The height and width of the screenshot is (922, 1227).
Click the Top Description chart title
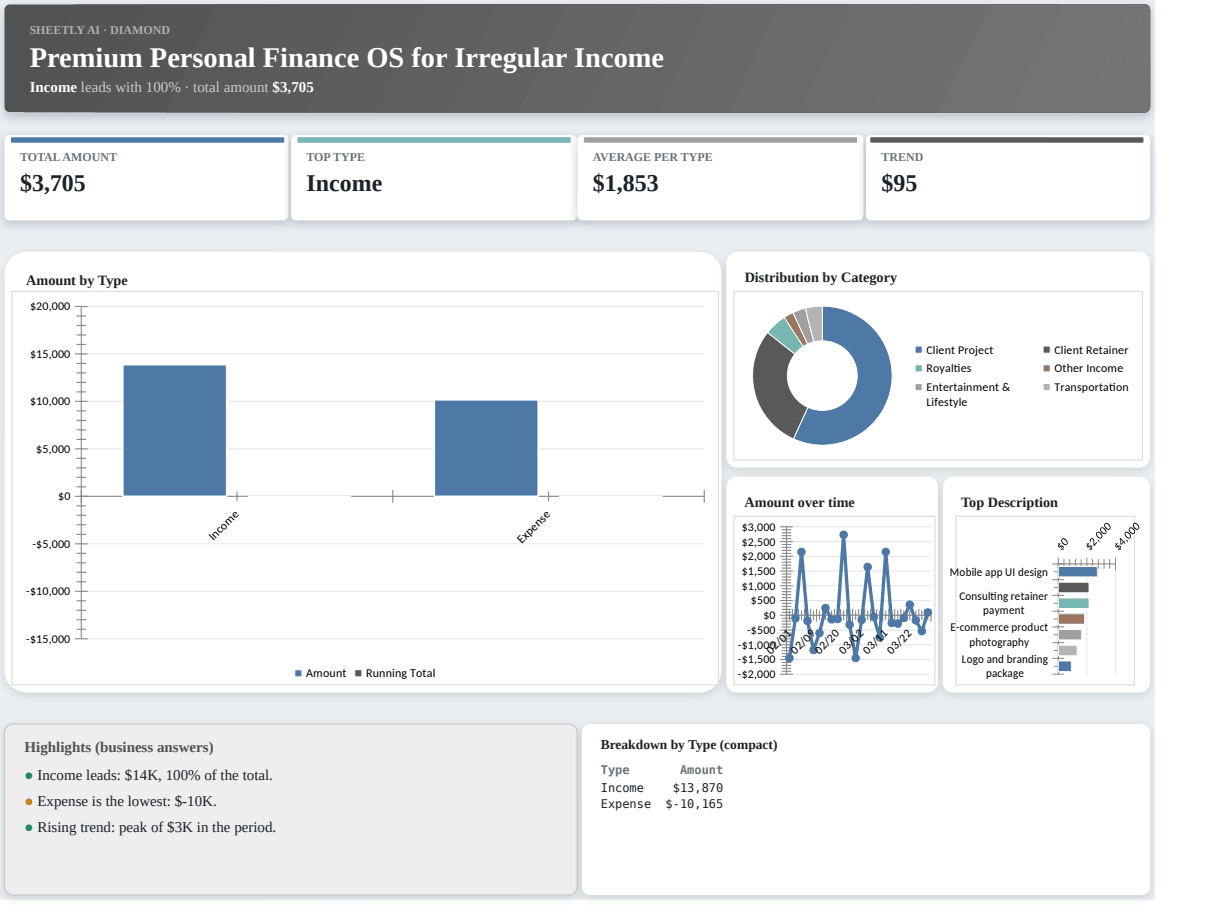pos(1009,503)
